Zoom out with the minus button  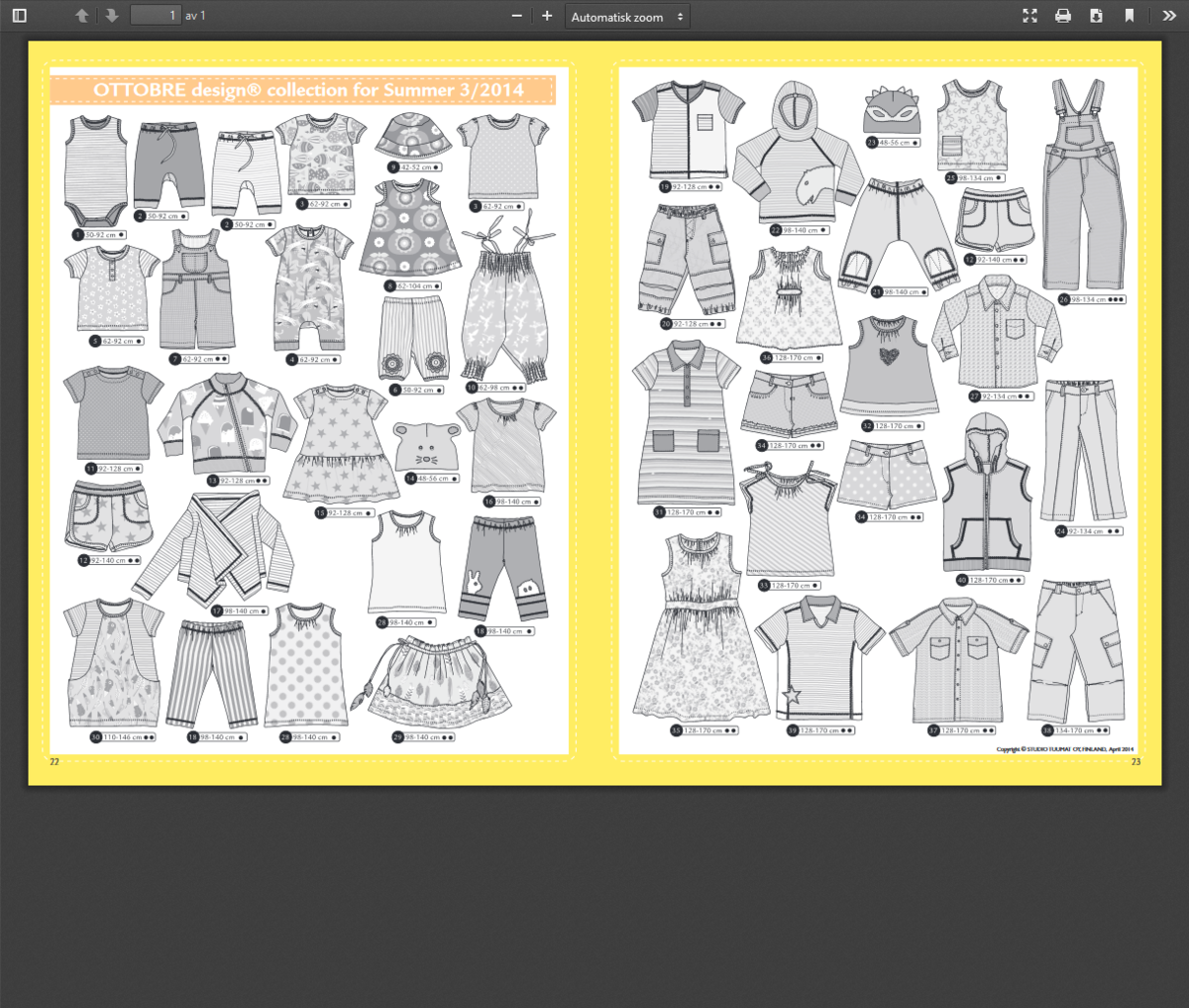pos(516,16)
